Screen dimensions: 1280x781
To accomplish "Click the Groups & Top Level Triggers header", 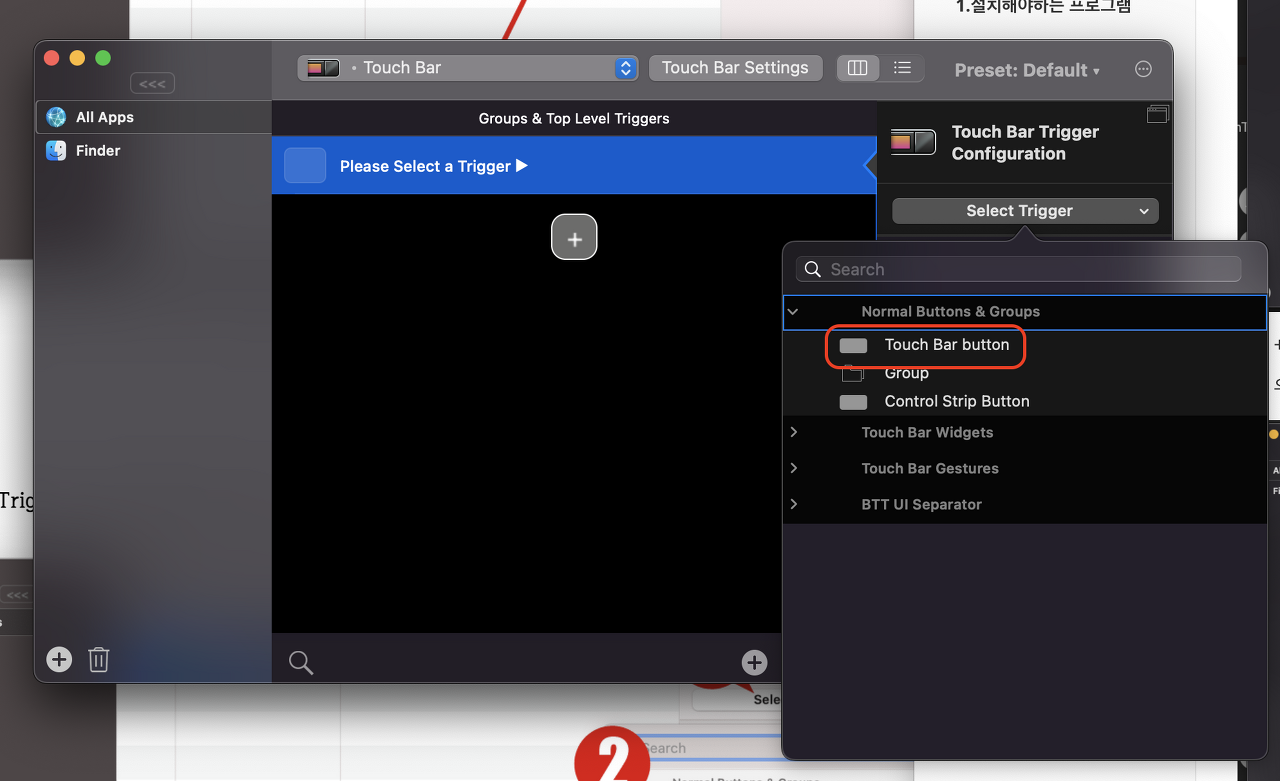I will pyautogui.click(x=574, y=118).
